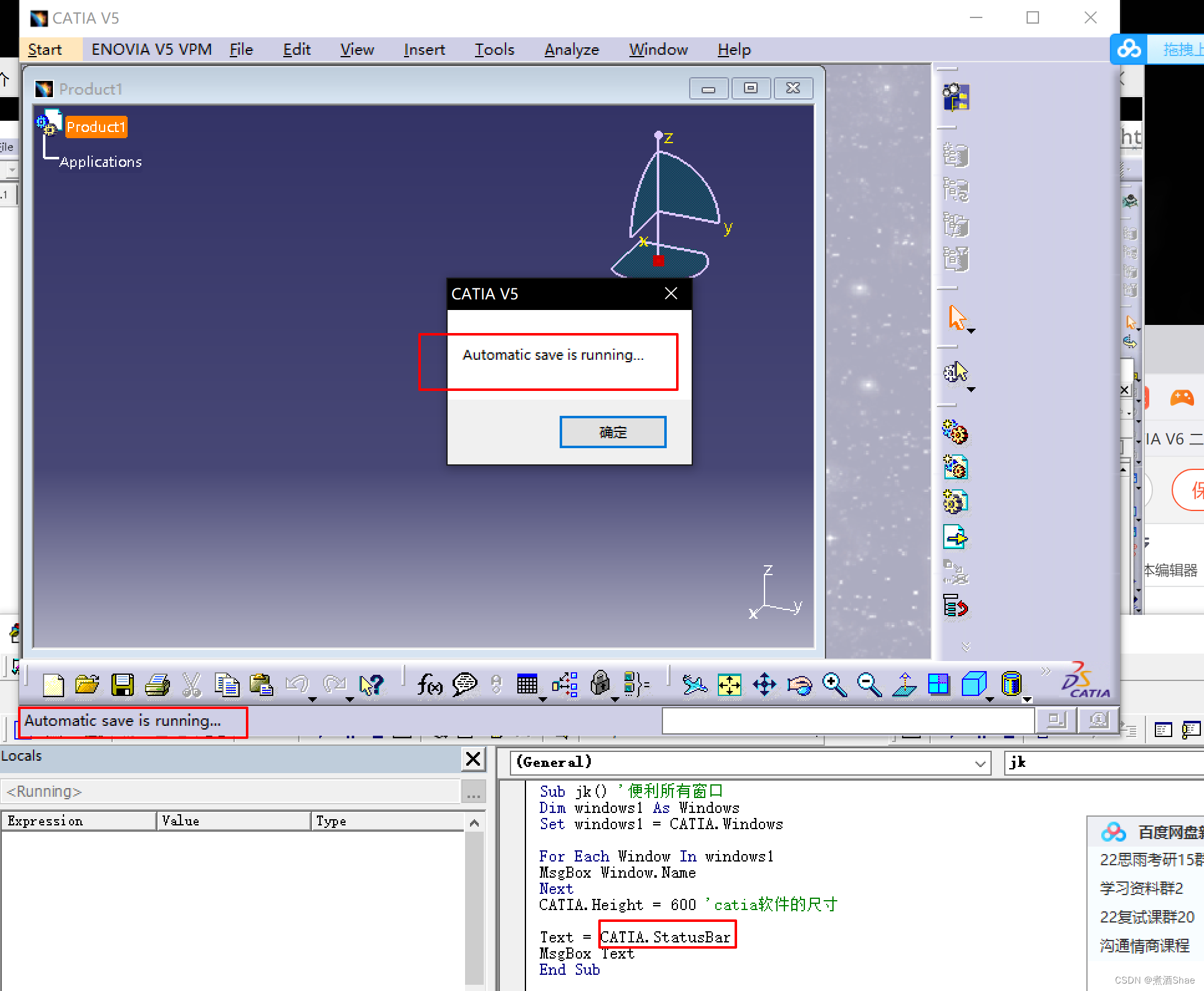Click the Zoom In magnifier icon
This screenshot has width=1204, height=991.
point(834,685)
